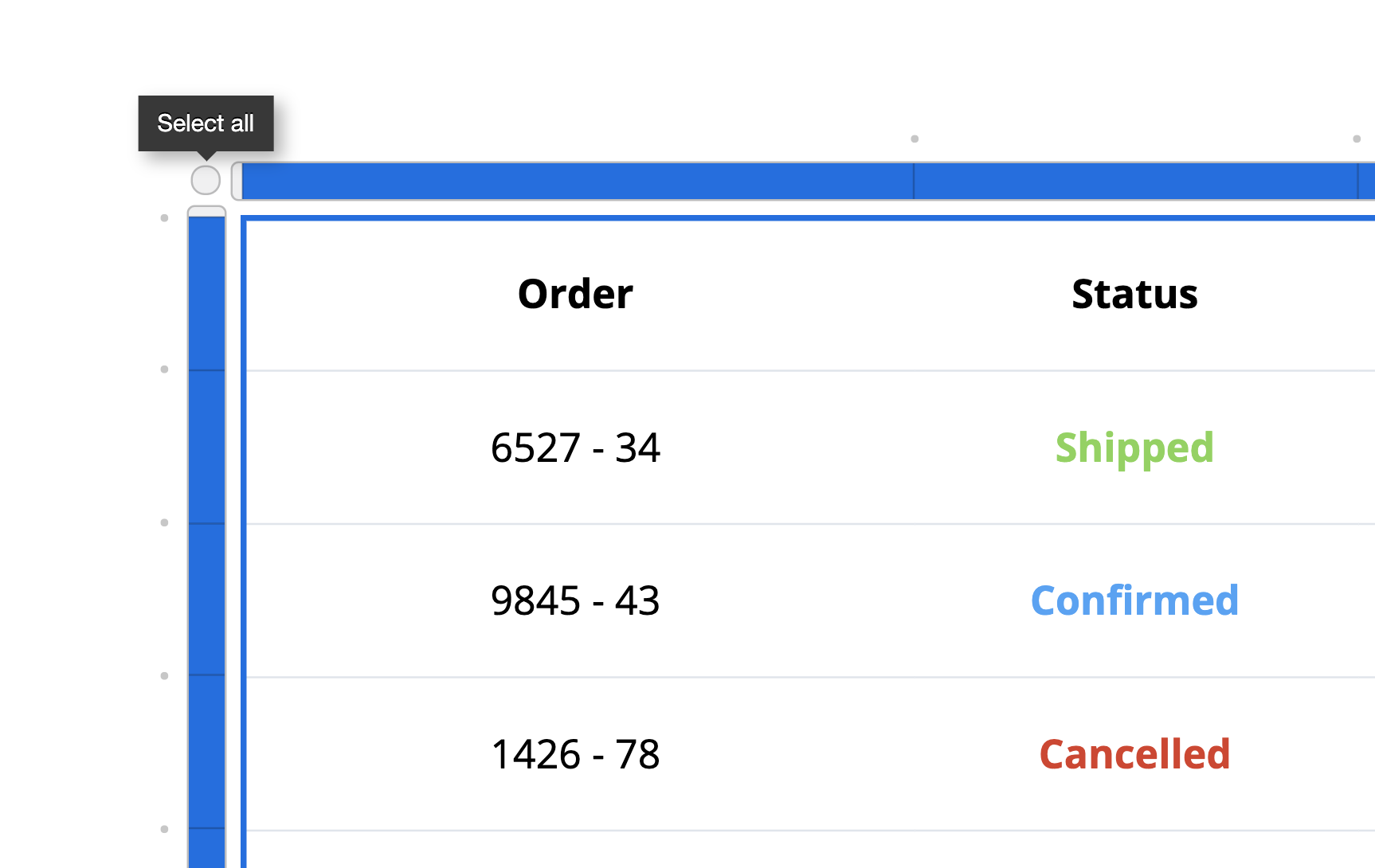This screenshot has width=1375, height=868.
Task: Click the gray dot handle at the top right
Action: [x=1357, y=138]
